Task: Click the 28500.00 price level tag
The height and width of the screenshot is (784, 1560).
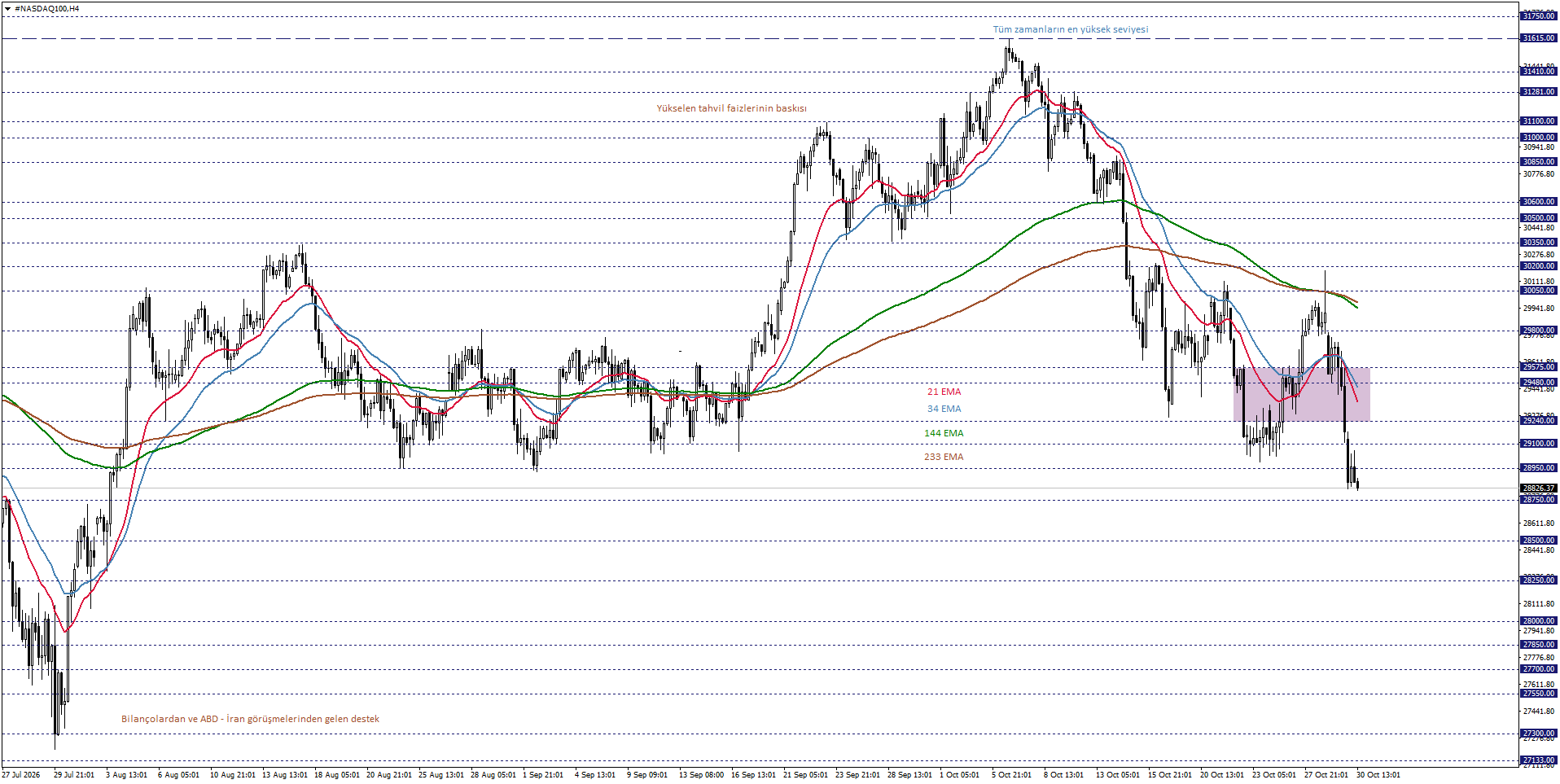Action: tap(1538, 541)
